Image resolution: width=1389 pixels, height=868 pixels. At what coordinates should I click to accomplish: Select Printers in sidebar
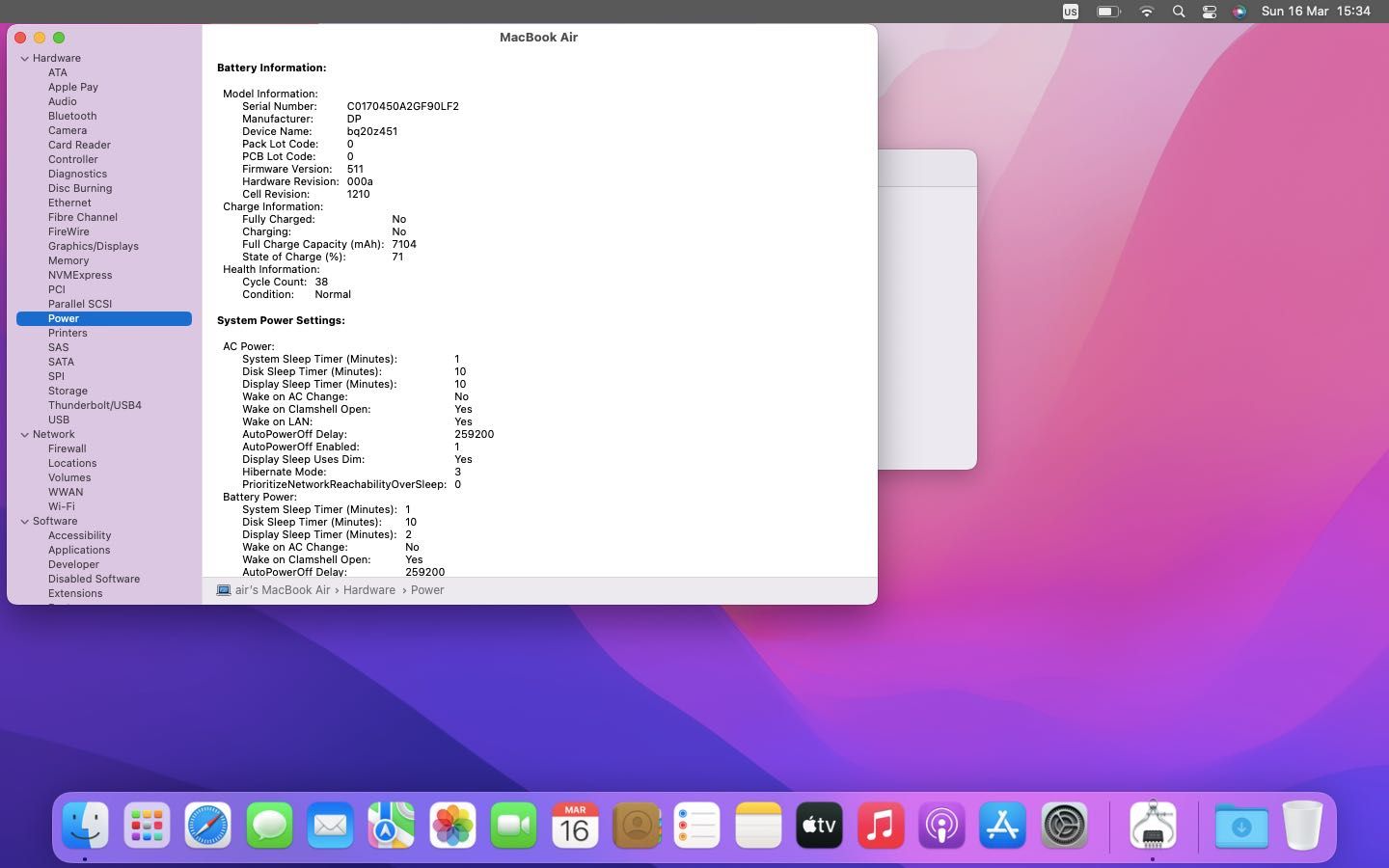(x=68, y=333)
